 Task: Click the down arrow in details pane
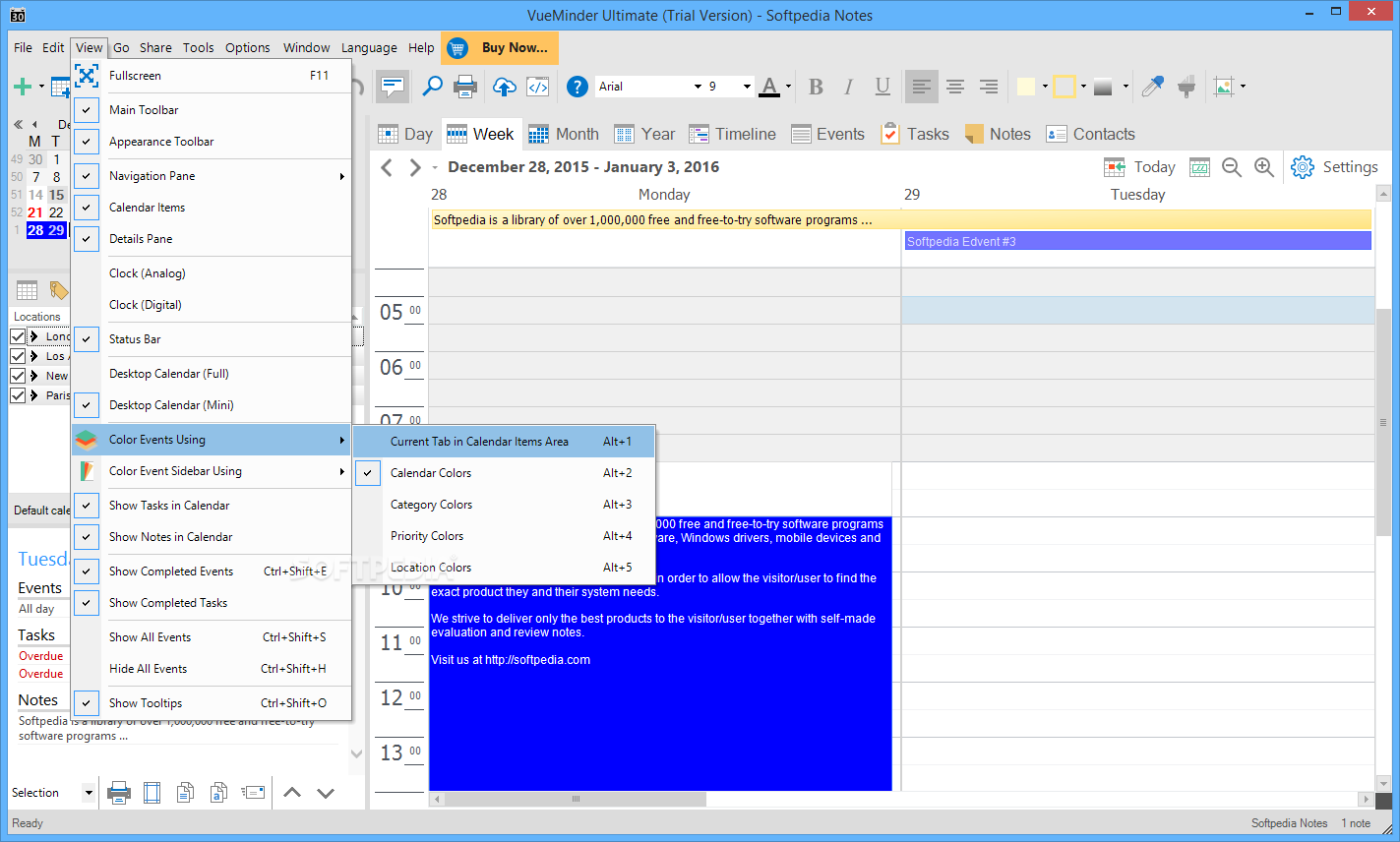[x=326, y=793]
